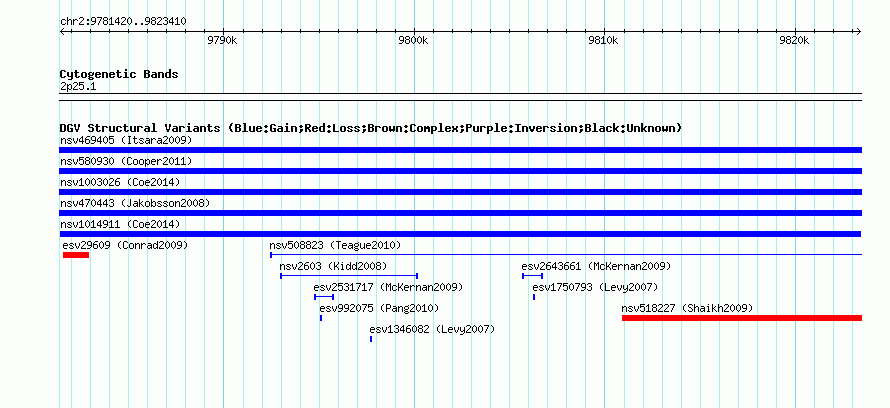Click the blue bar under nsv469405
Viewport: 890px width, 408px height.
460,150
